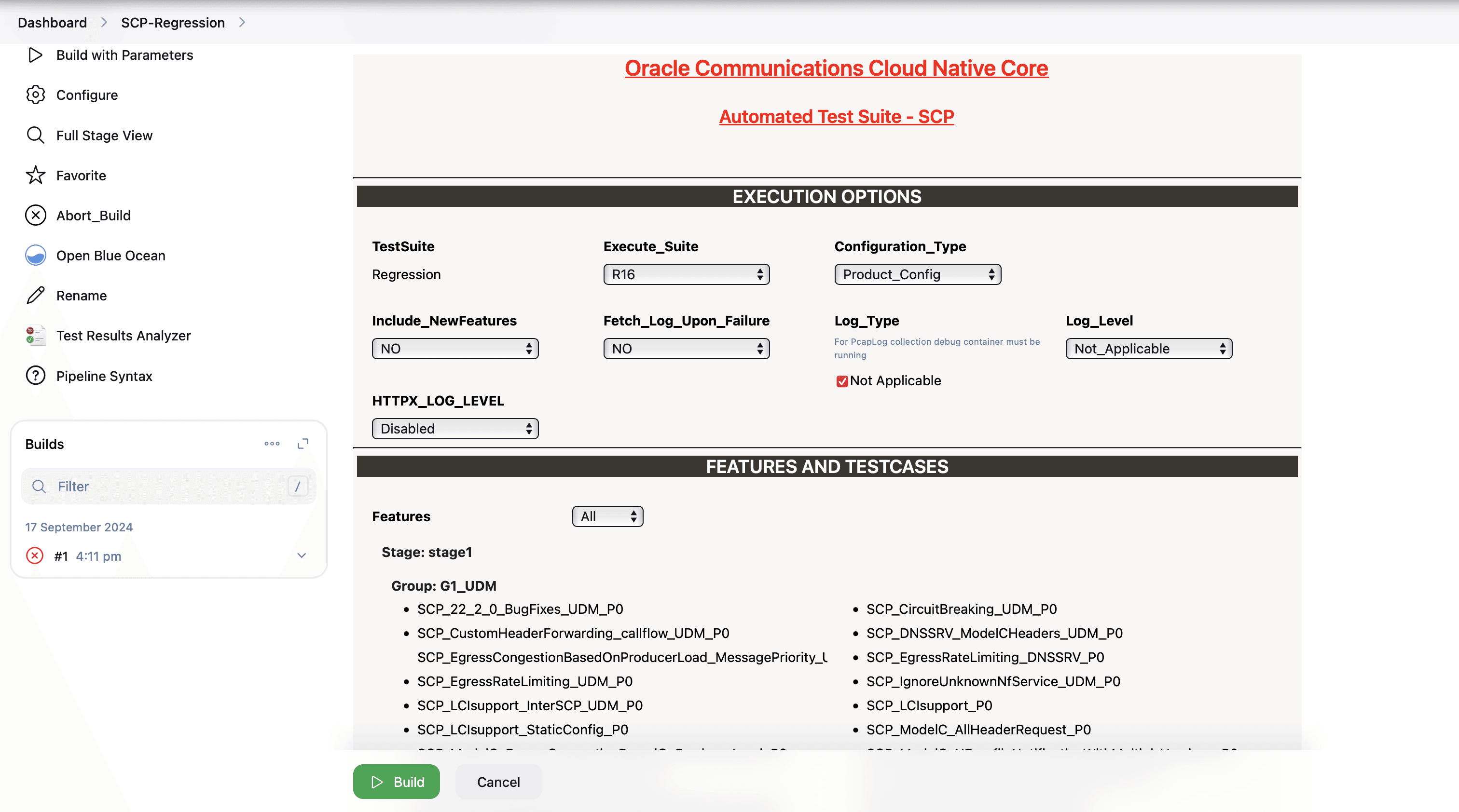Click the Favorite star icon

35,176
